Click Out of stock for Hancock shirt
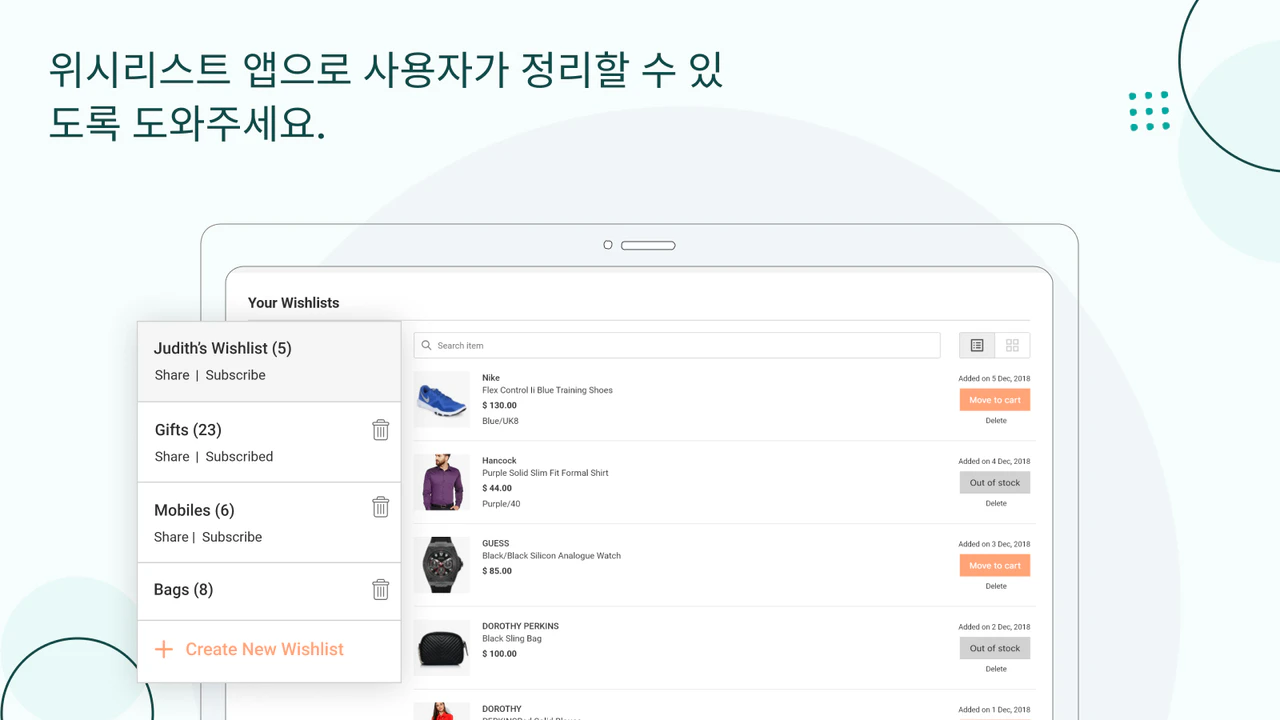1280x720 pixels. 995,483
